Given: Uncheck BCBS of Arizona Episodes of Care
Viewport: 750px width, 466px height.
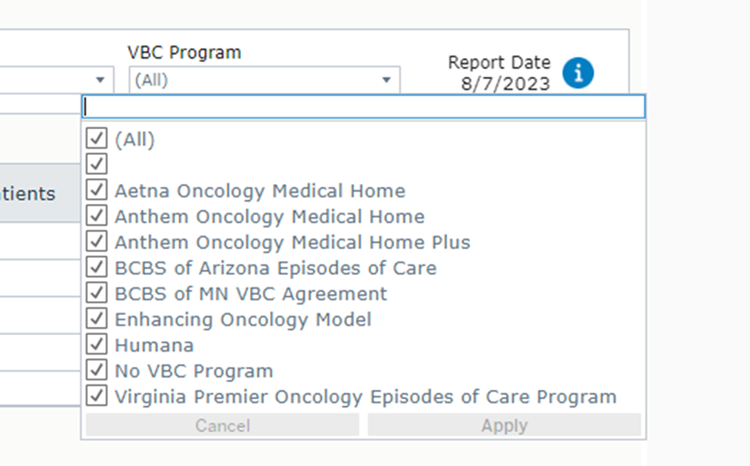Looking at the screenshot, I should 97,268.
